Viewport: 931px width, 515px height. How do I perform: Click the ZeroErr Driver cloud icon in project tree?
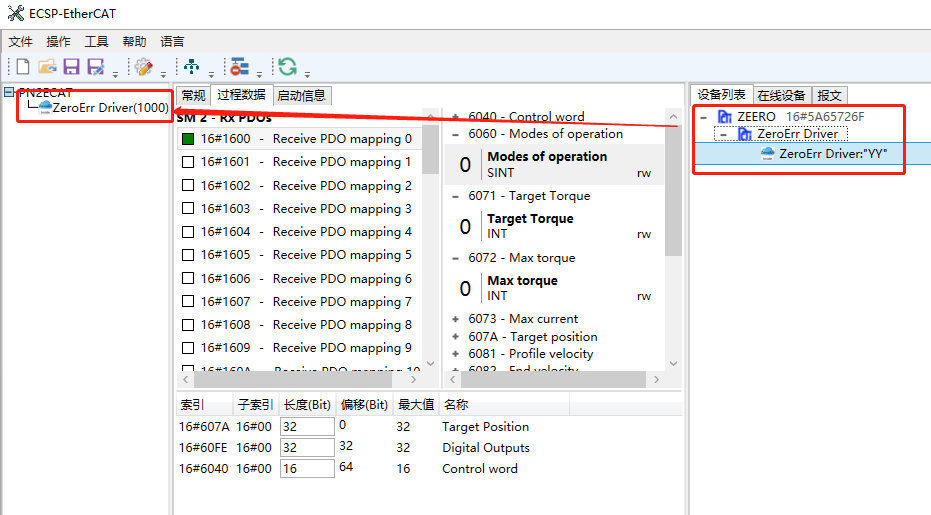45,107
